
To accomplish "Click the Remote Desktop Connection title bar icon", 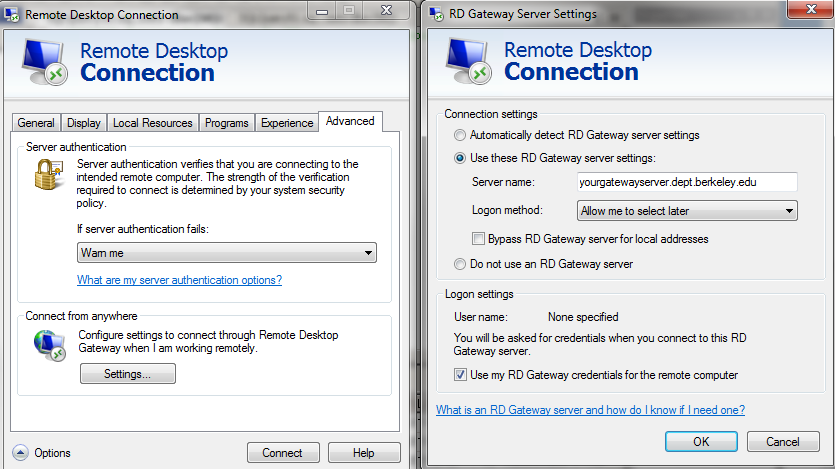I will 12,15.
